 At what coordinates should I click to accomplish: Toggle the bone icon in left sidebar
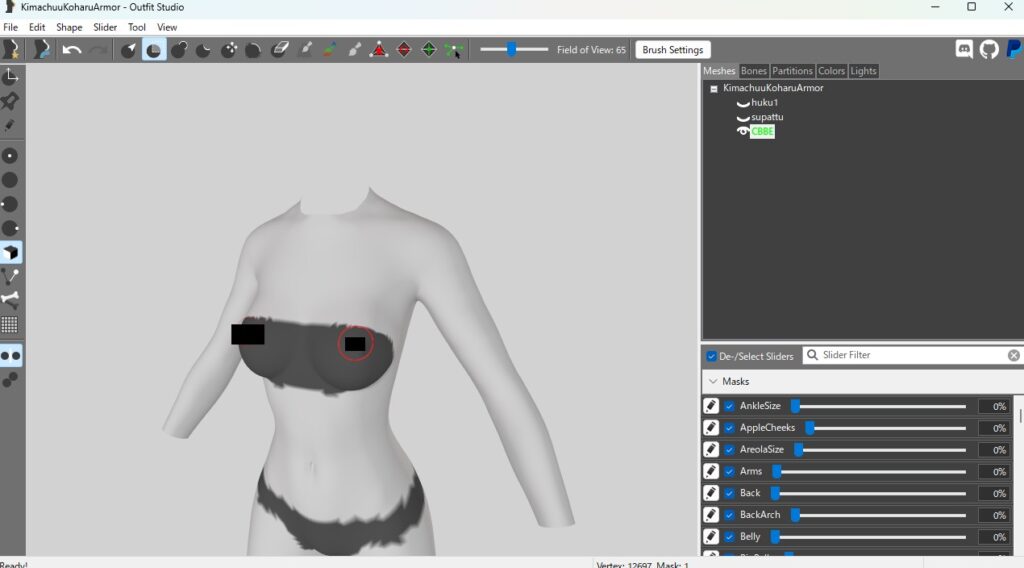[x=10, y=299]
